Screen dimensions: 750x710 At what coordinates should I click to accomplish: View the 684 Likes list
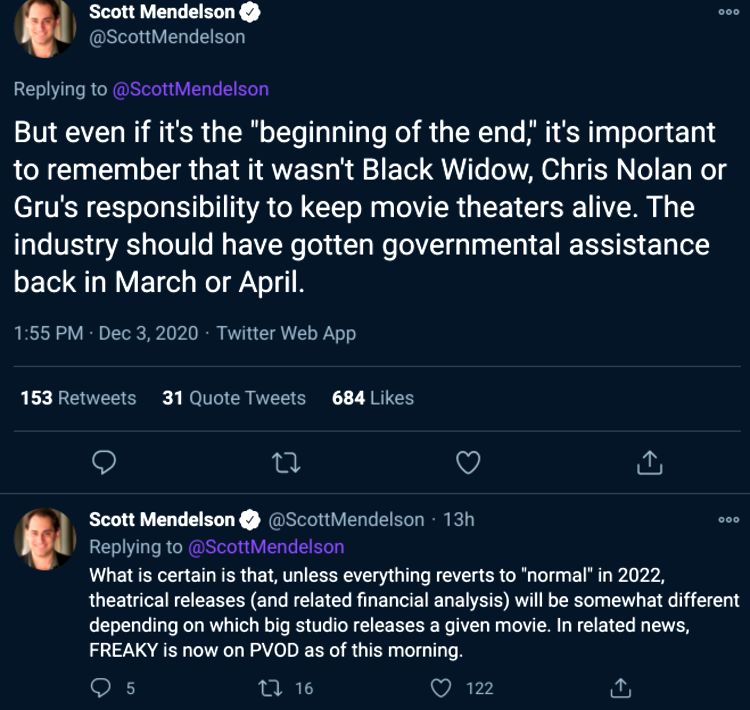(x=372, y=398)
